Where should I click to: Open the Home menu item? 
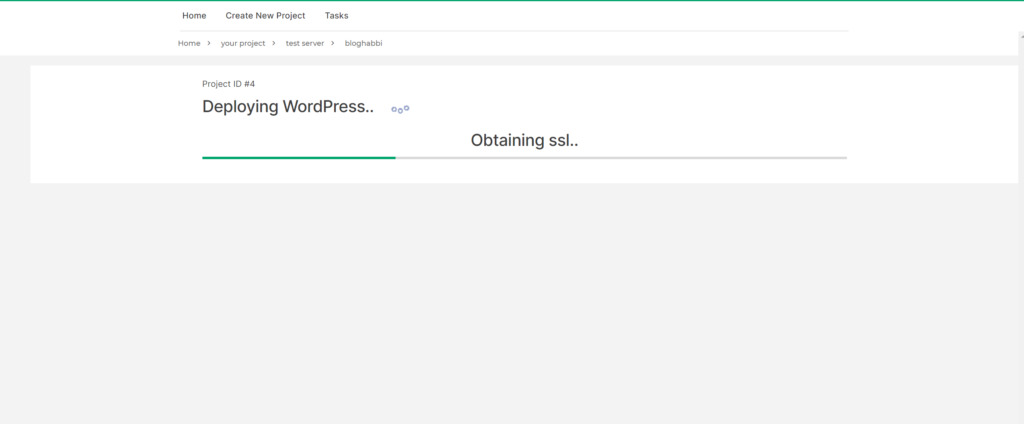pyautogui.click(x=194, y=16)
